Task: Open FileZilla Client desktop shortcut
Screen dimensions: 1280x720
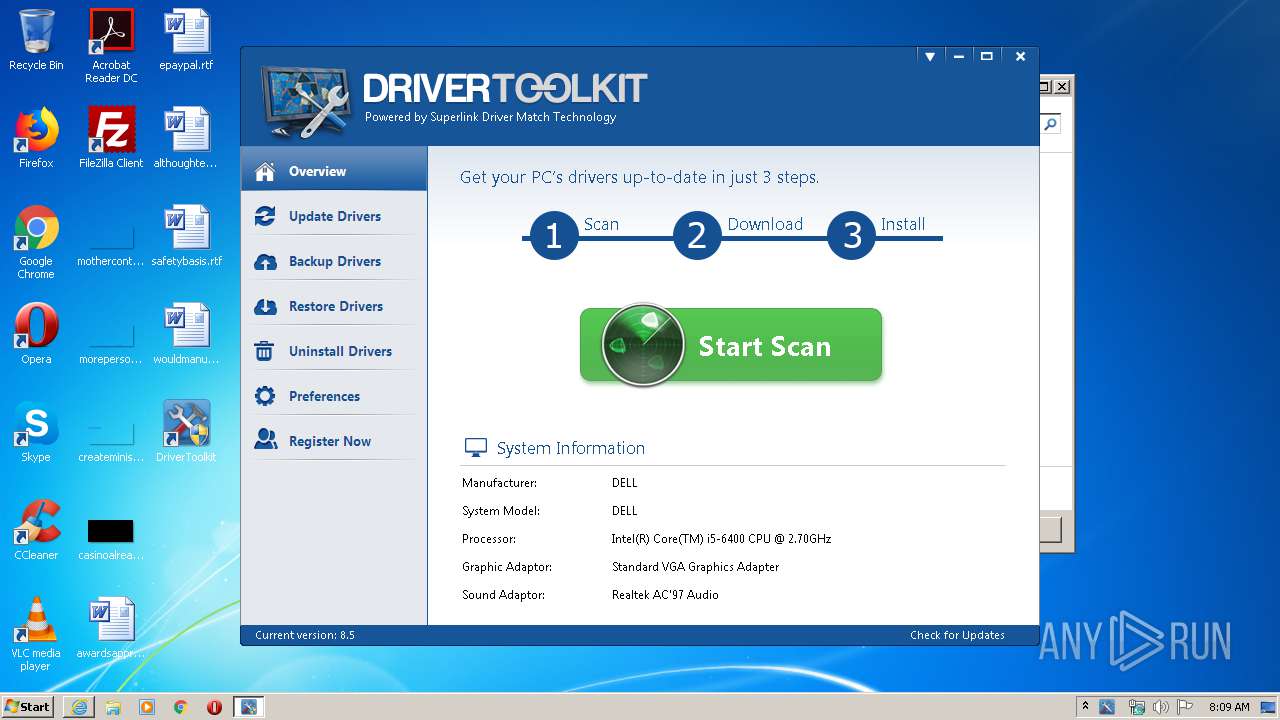Action: (x=111, y=138)
